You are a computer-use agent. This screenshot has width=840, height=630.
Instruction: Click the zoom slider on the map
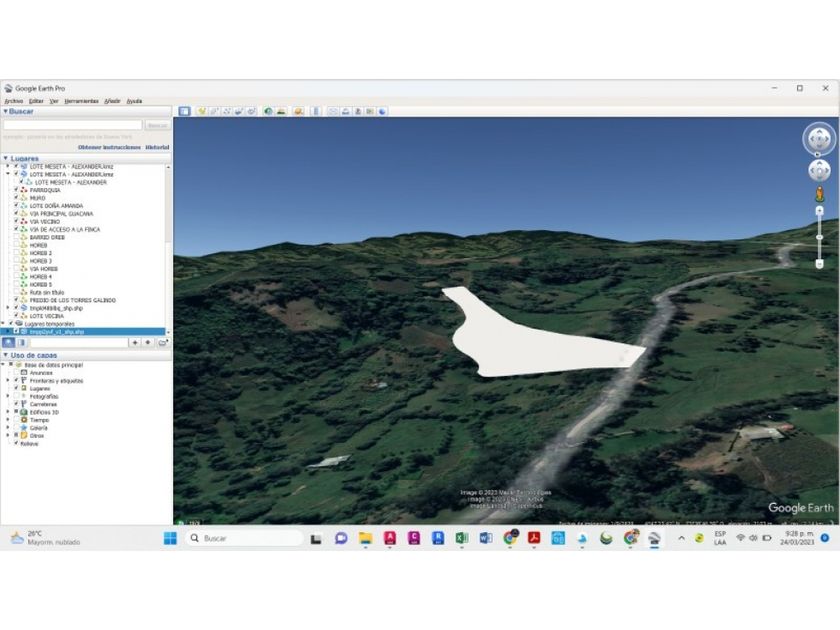[x=819, y=237]
